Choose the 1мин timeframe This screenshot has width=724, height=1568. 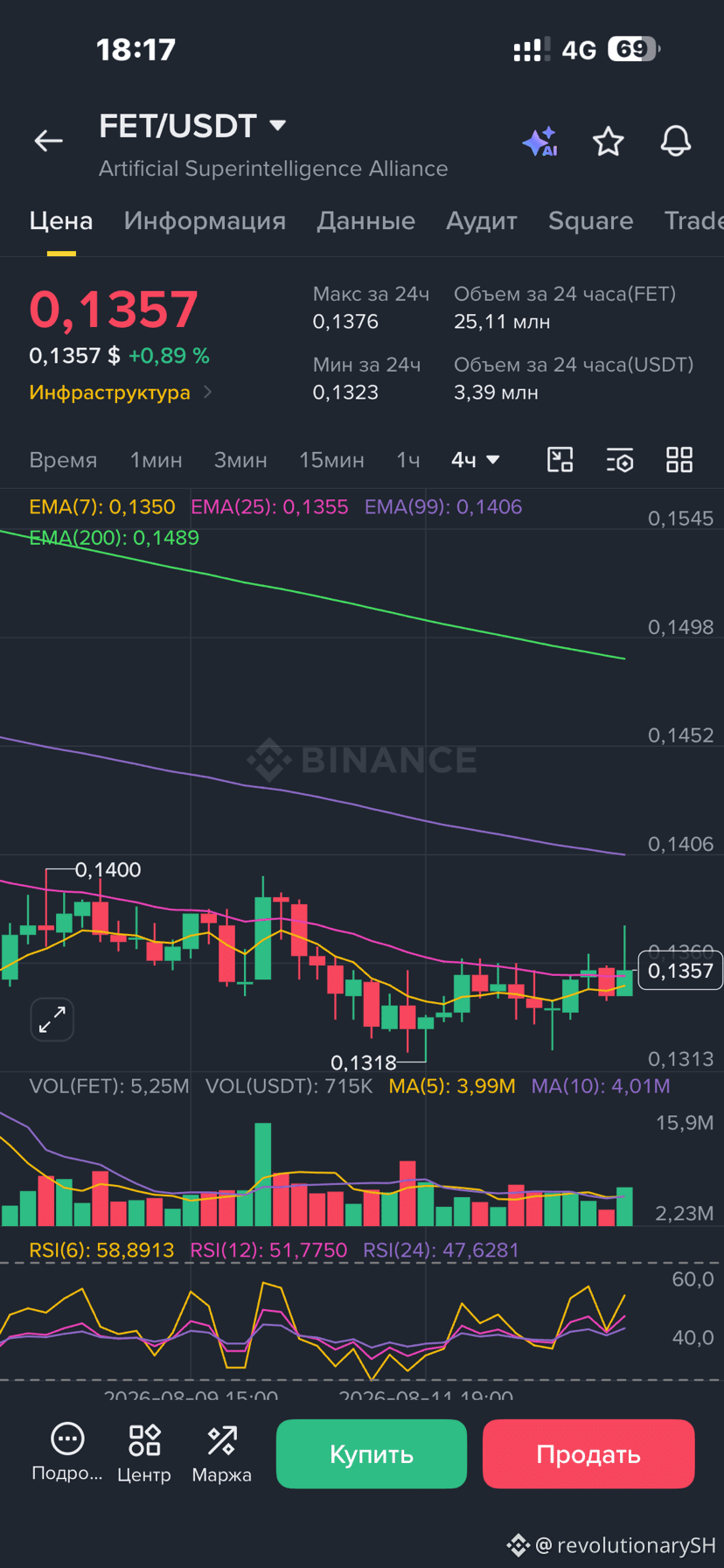(x=157, y=460)
